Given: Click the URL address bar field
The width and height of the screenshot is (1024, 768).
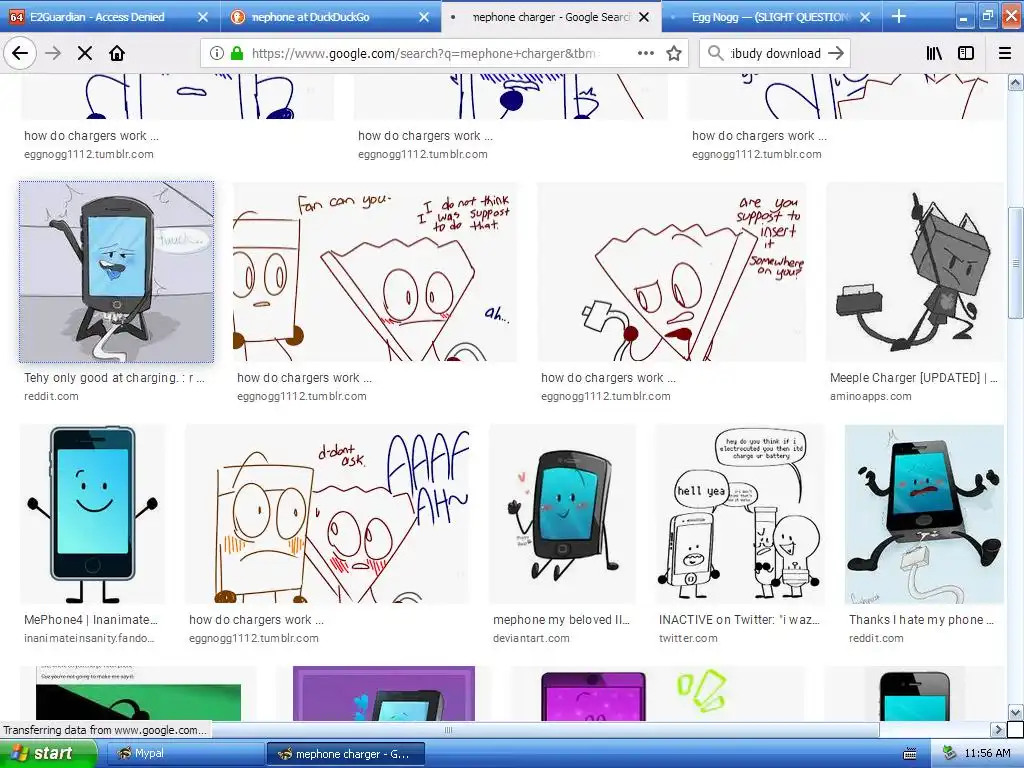Looking at the screenshot, I should point(423,53).
